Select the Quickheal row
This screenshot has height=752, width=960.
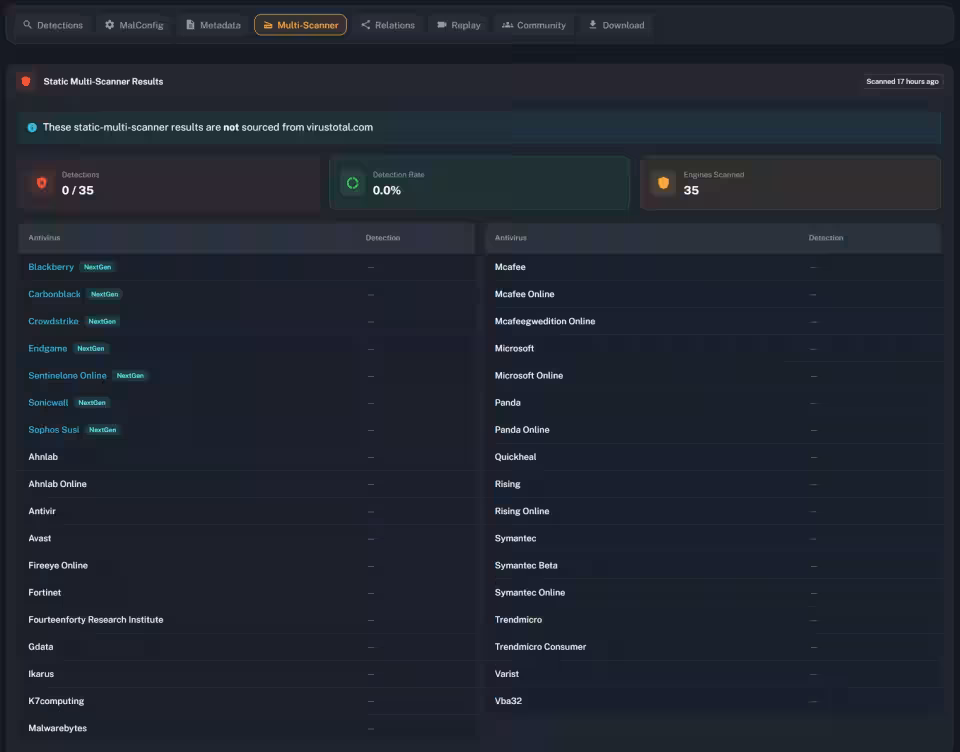(714, 457)
